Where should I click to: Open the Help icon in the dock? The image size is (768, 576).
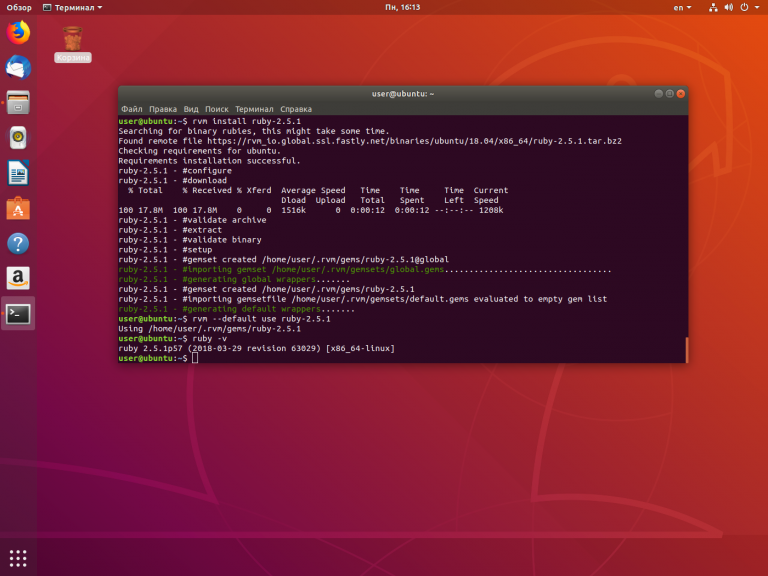18,243
